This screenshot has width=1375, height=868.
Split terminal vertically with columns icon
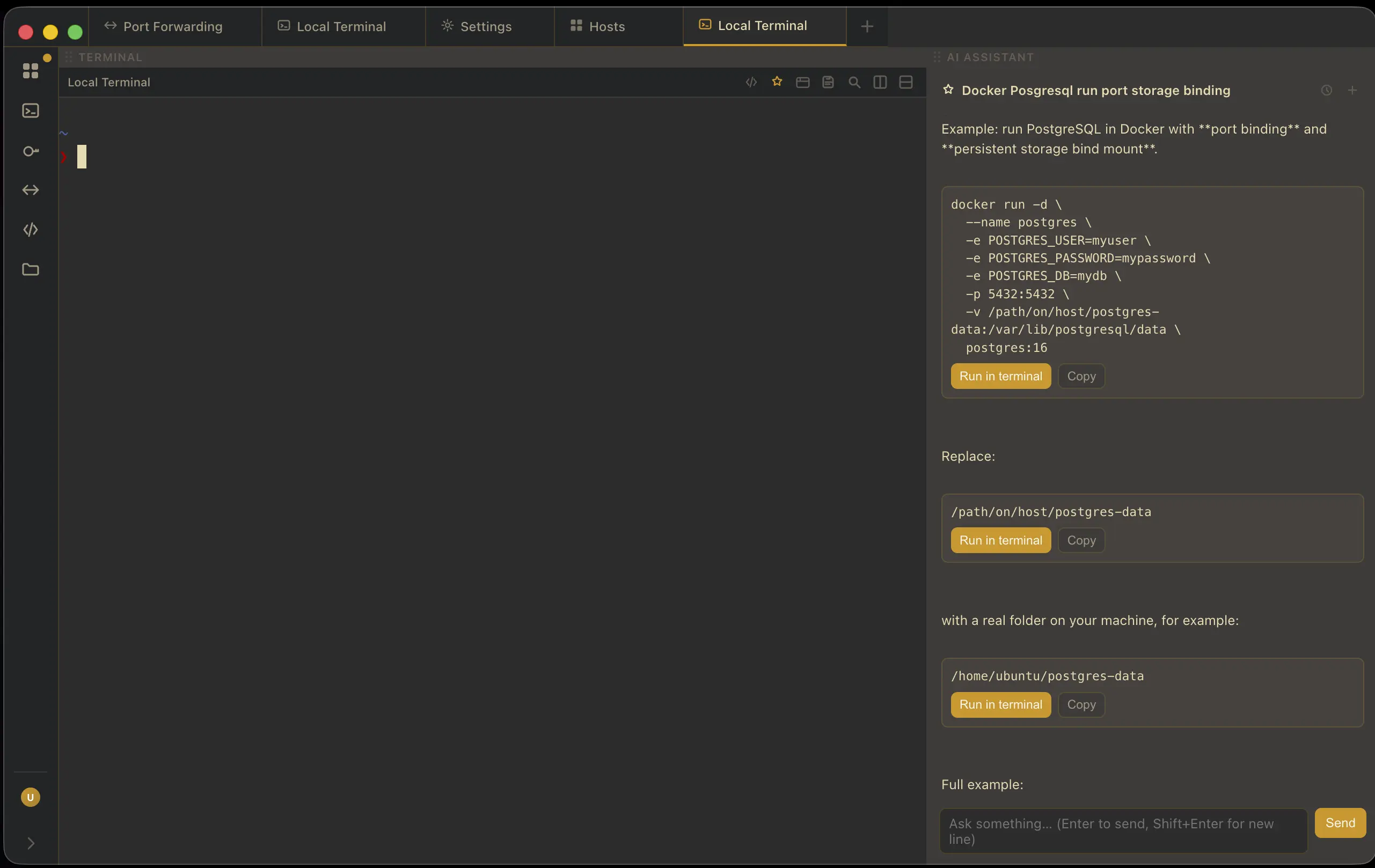click(880, 82)
